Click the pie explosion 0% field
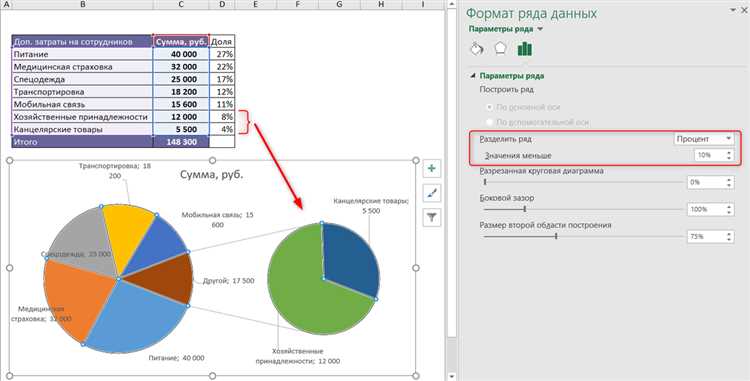The width and height of the screenshot is (750, 381). [706, 182]
